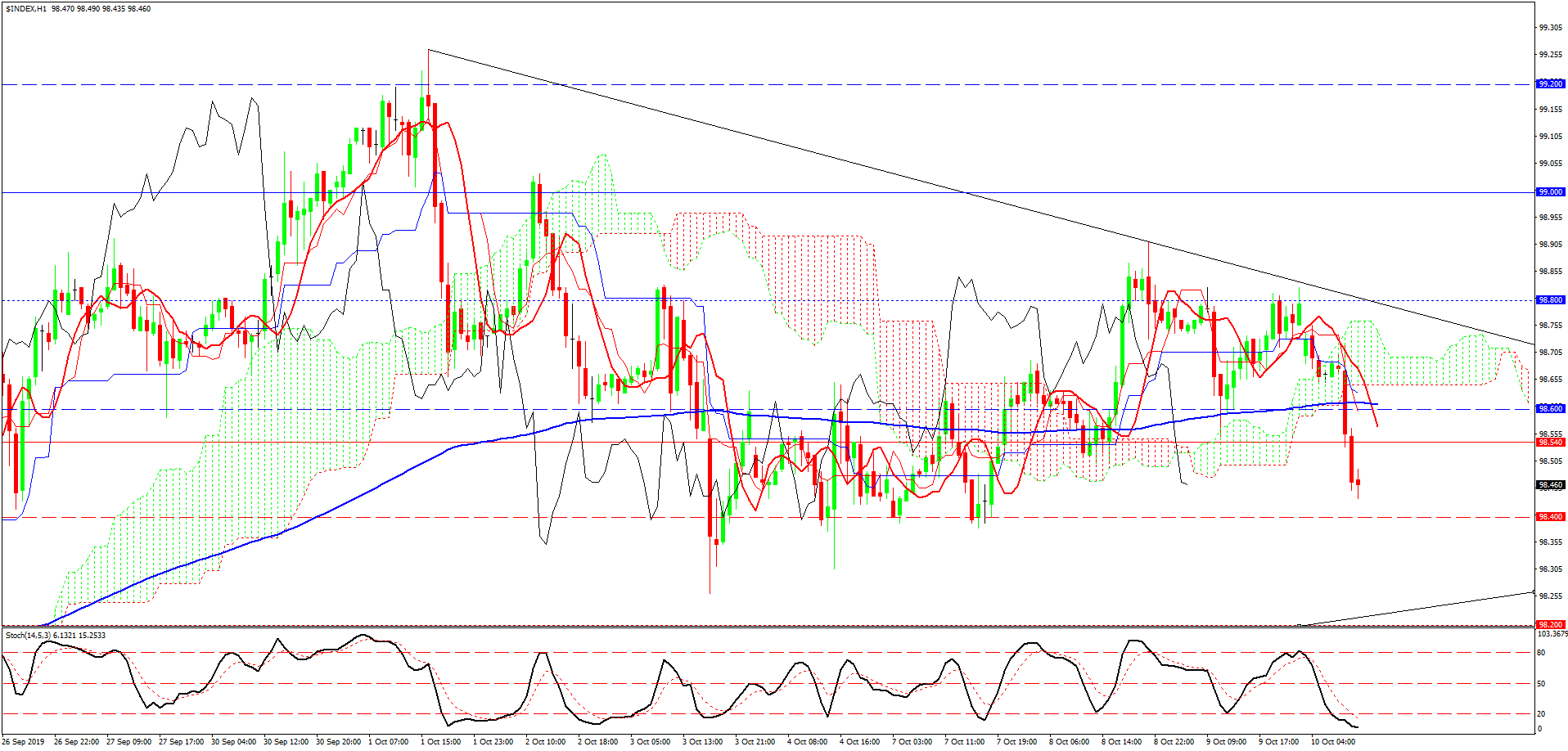Select the 98.400 red price level label
The image size is (1568, 751).
[x=1551, y=516]
